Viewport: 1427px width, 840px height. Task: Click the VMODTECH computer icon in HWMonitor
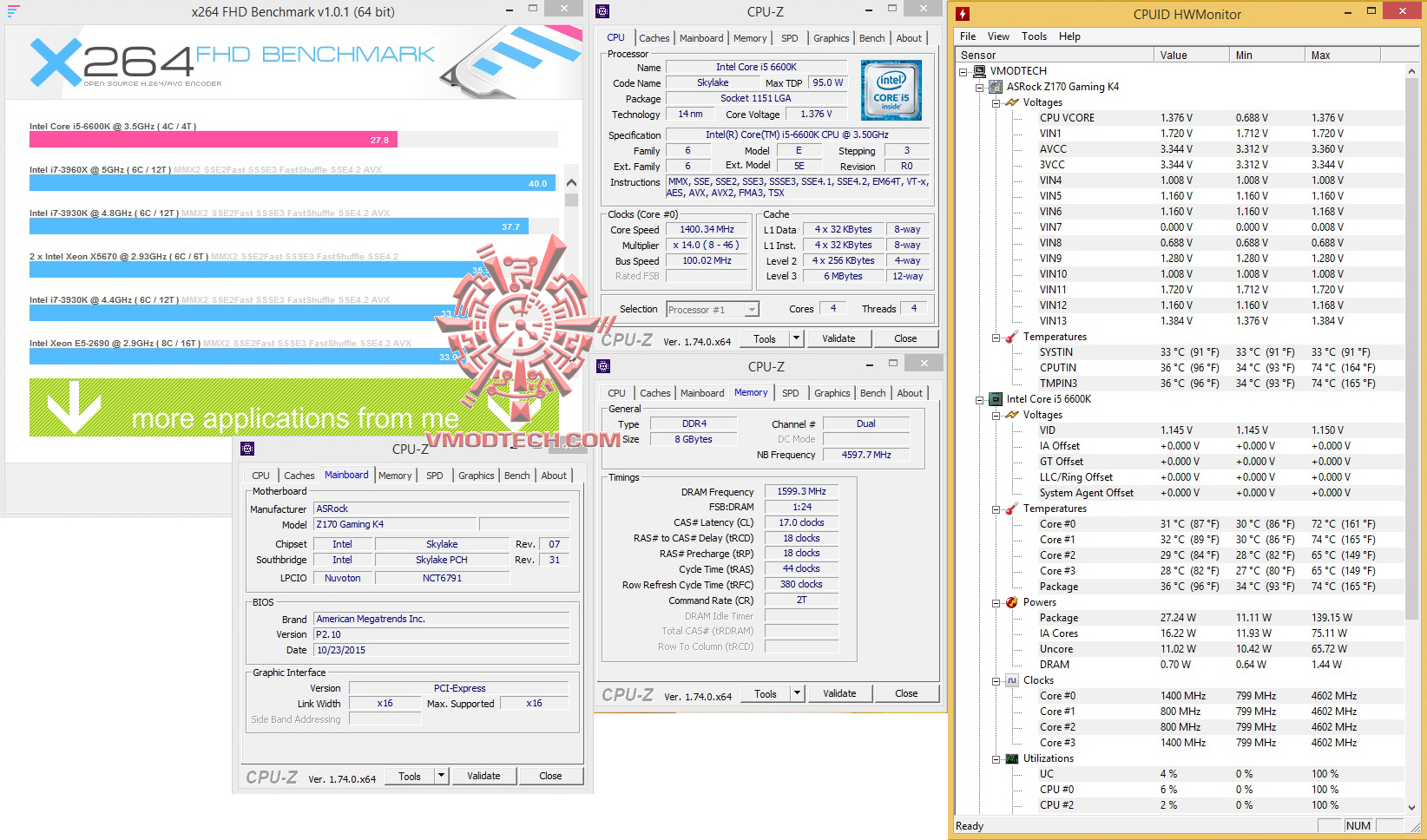pos(979,71)
